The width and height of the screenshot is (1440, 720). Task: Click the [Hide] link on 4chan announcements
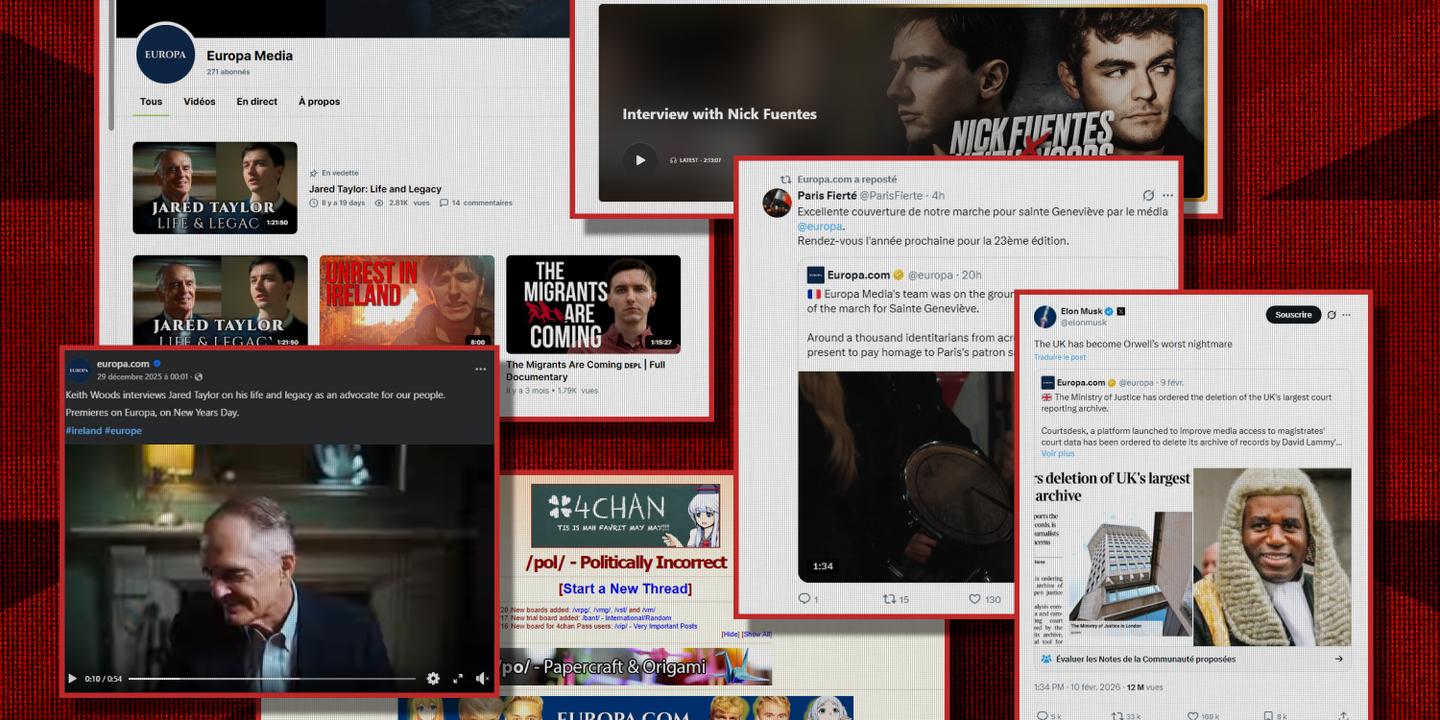[730, 634]
